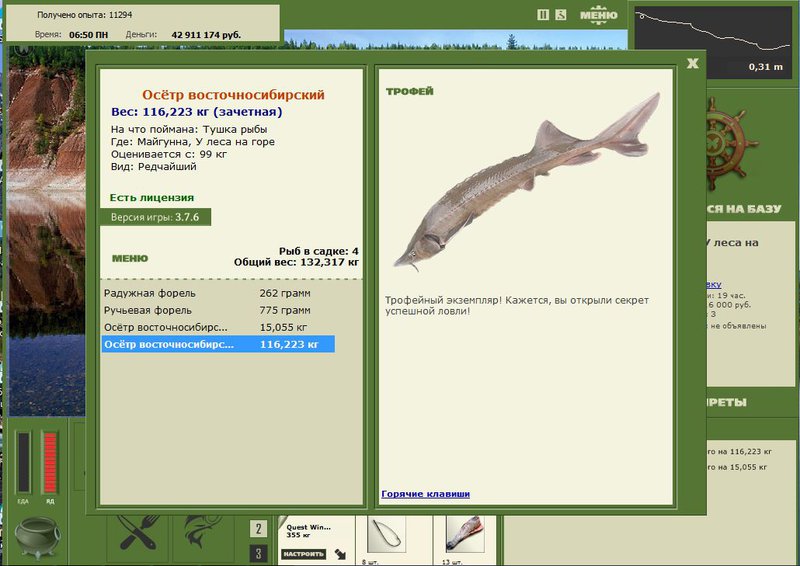Click the dark ЕДА food level bar
This screenshot has width=800, height=566.
tap(23, 463)
